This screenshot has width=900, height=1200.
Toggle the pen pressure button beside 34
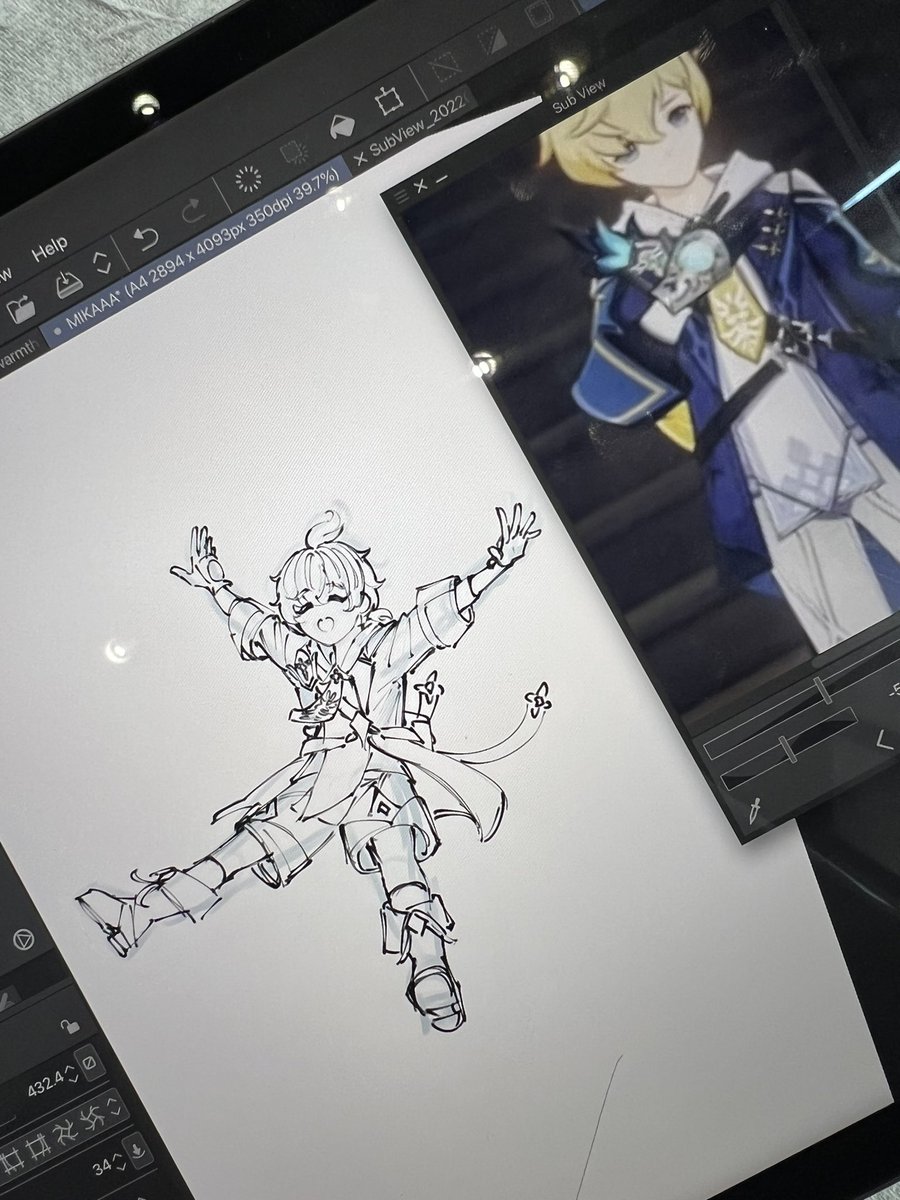[x=138, y=1152]
